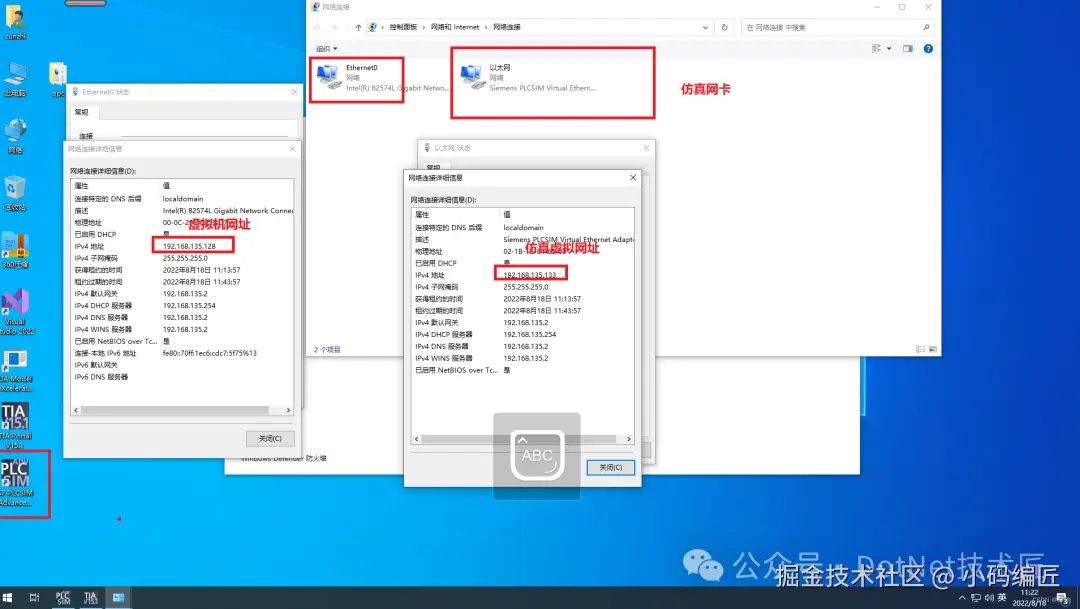
Task: Open the 360 software desktop shortcut
Action: coord(15,250)
